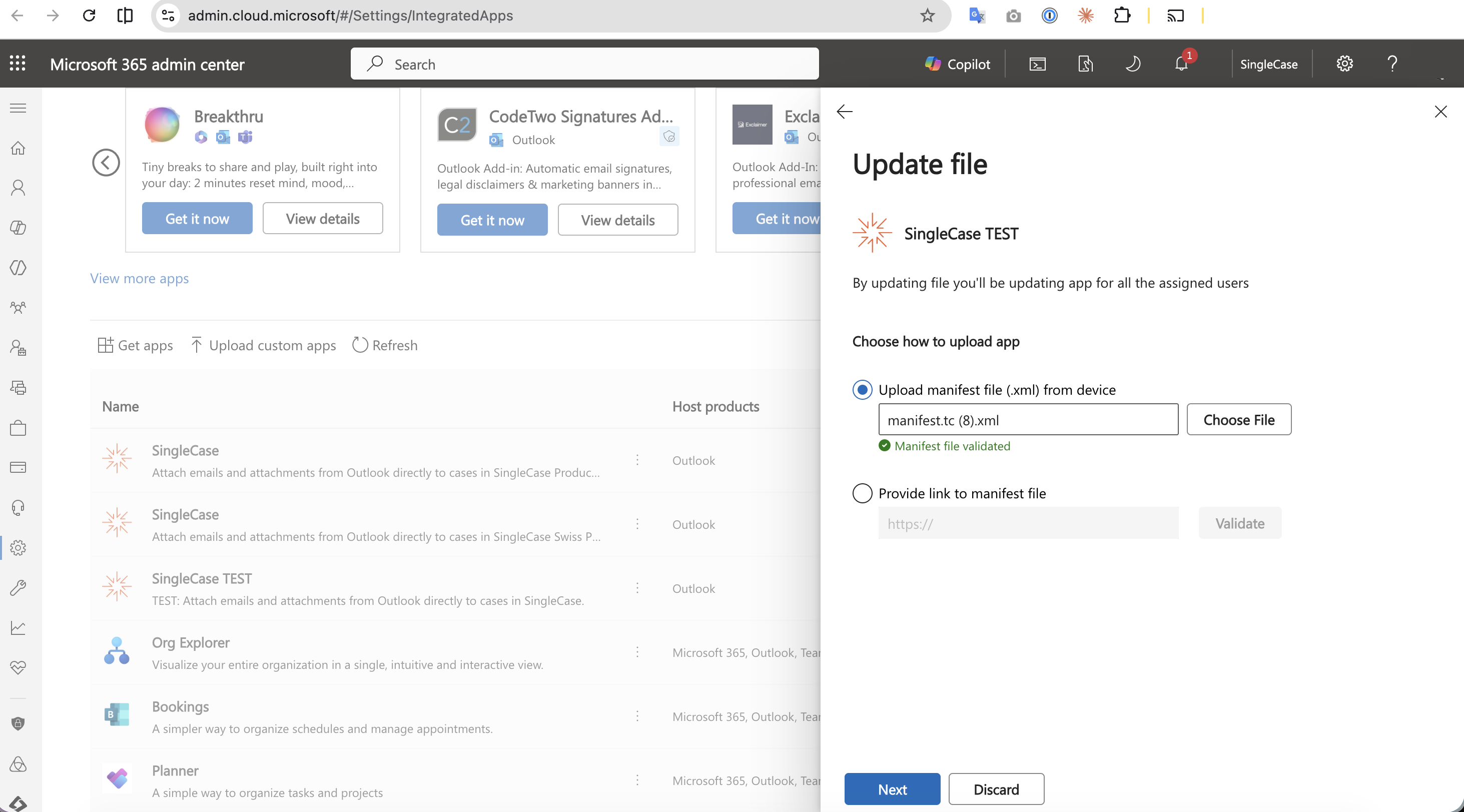Reload the page in the browser
This screenshot has width=1464, height=812.
pyautogui.click(x=89, y=16)
